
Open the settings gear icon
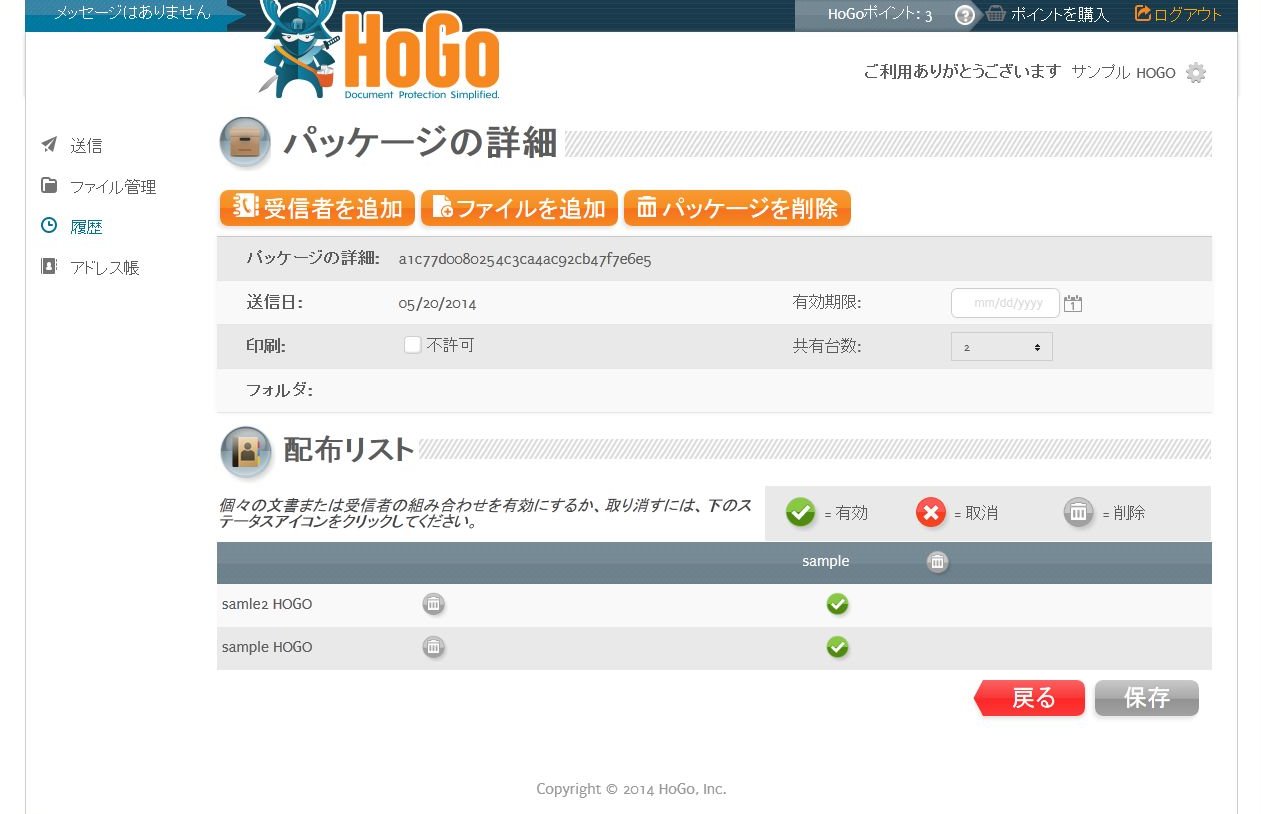click(1195, 73)
